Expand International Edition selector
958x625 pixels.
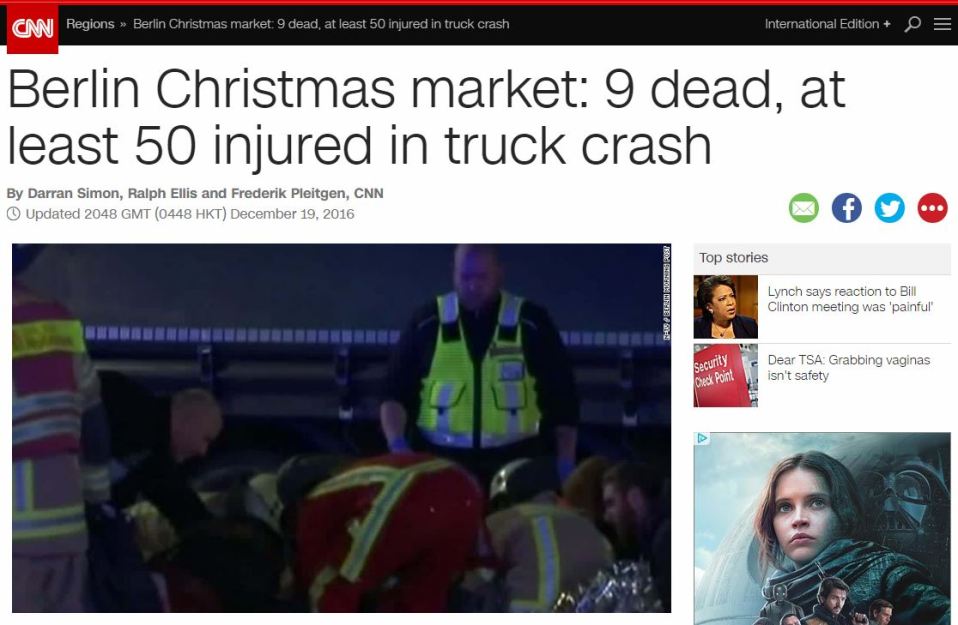(827, 24)
